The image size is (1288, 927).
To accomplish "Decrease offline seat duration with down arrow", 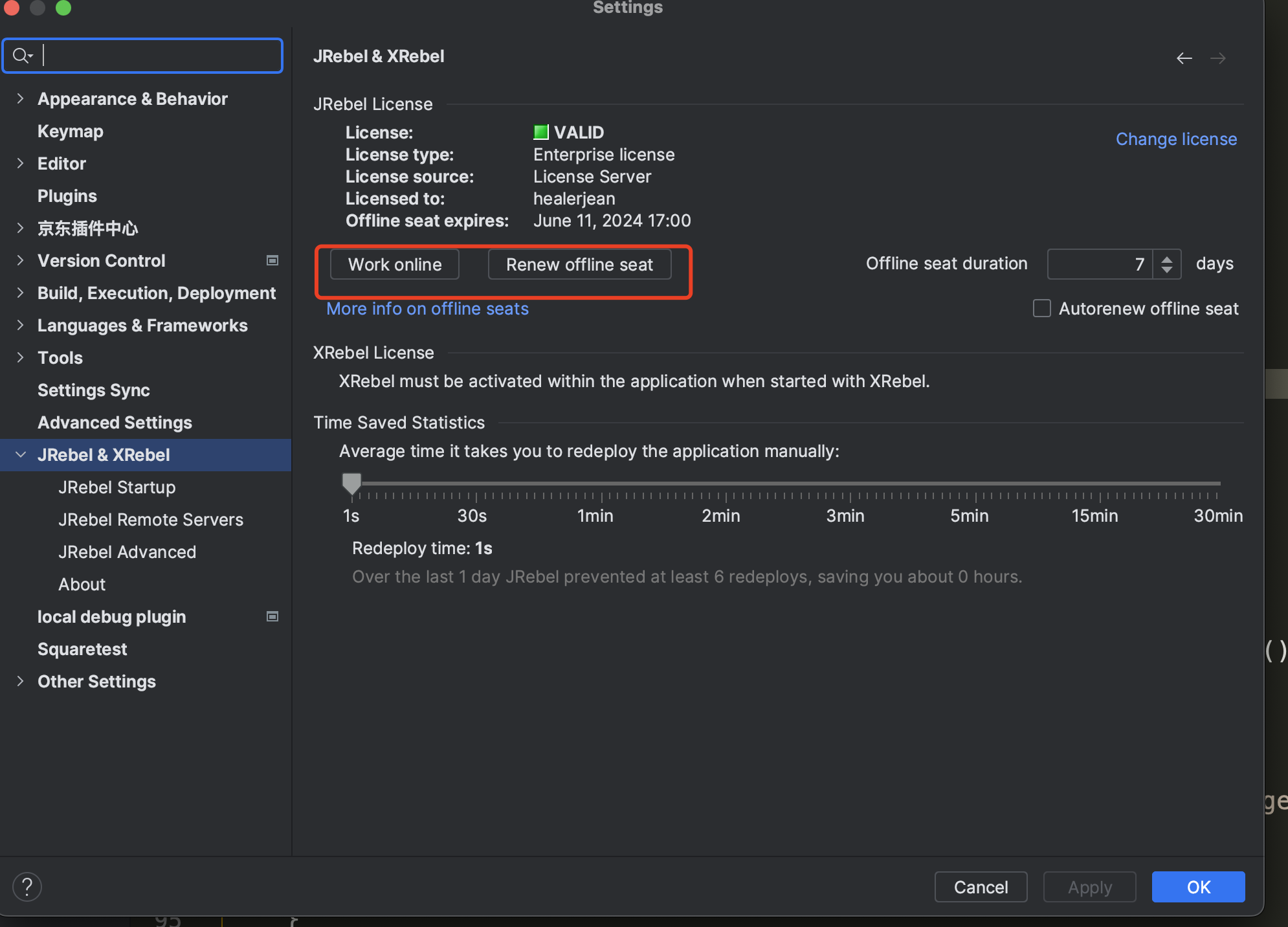I will (1166, 269).
